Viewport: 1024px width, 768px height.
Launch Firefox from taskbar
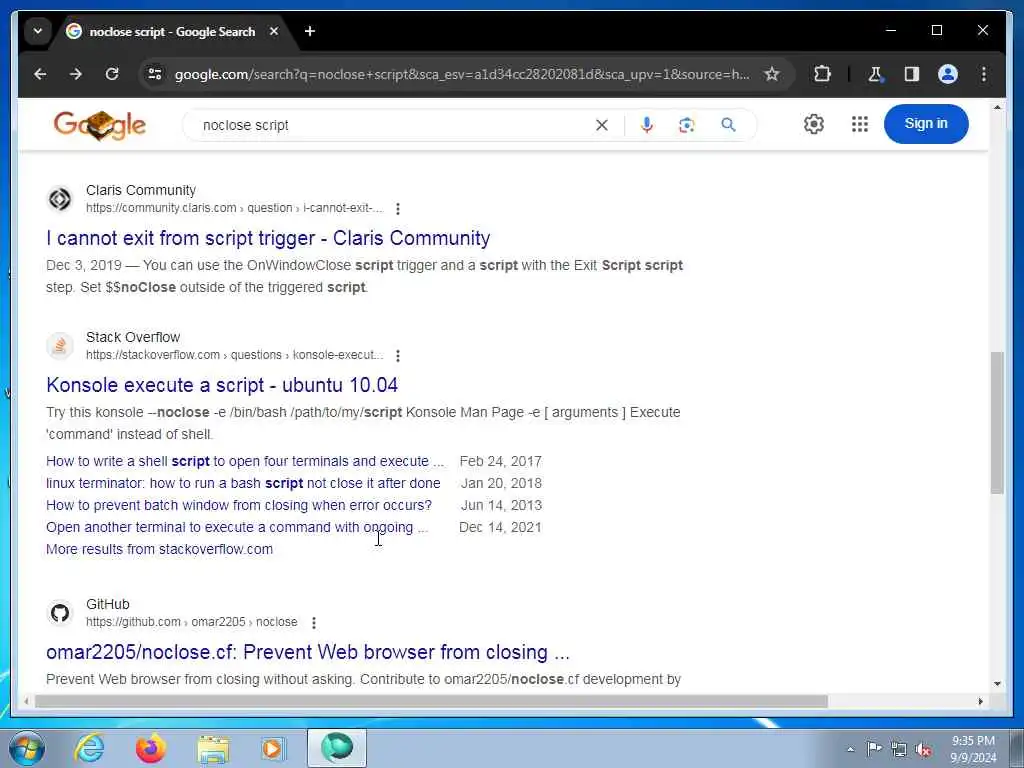pyautogui.click(x=151, y=748)
